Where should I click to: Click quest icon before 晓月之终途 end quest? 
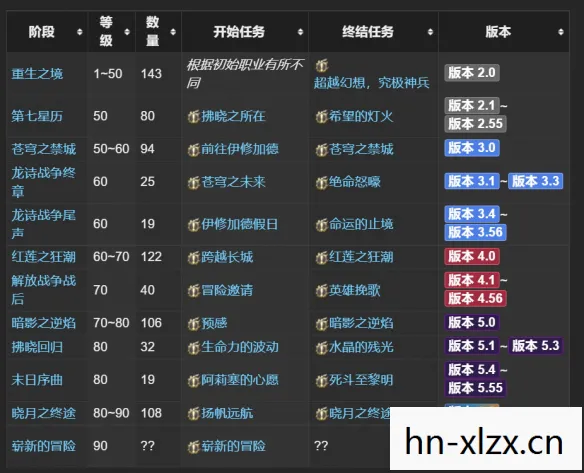point(322,413)
